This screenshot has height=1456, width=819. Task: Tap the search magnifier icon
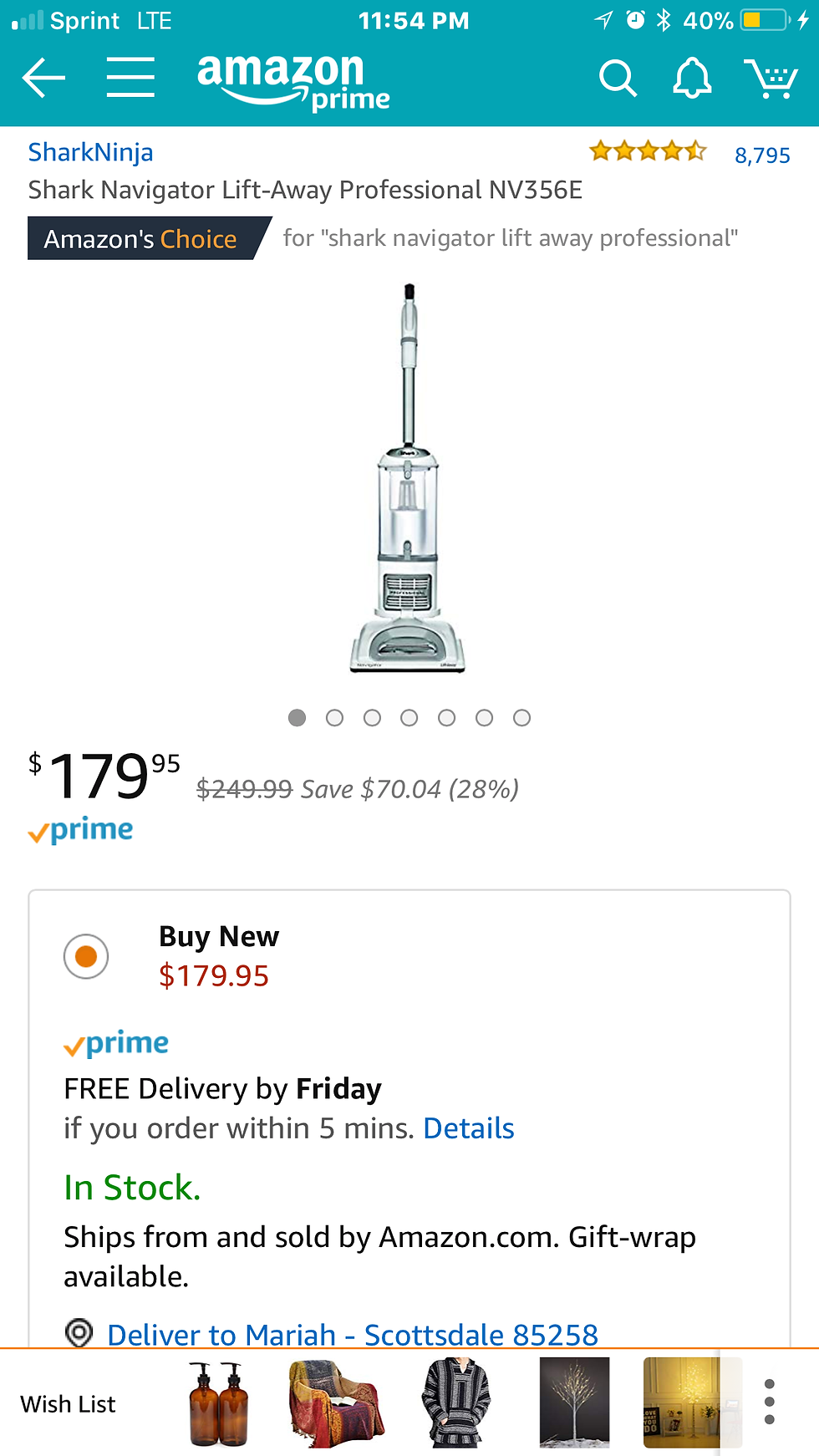[x=618, y=79]
